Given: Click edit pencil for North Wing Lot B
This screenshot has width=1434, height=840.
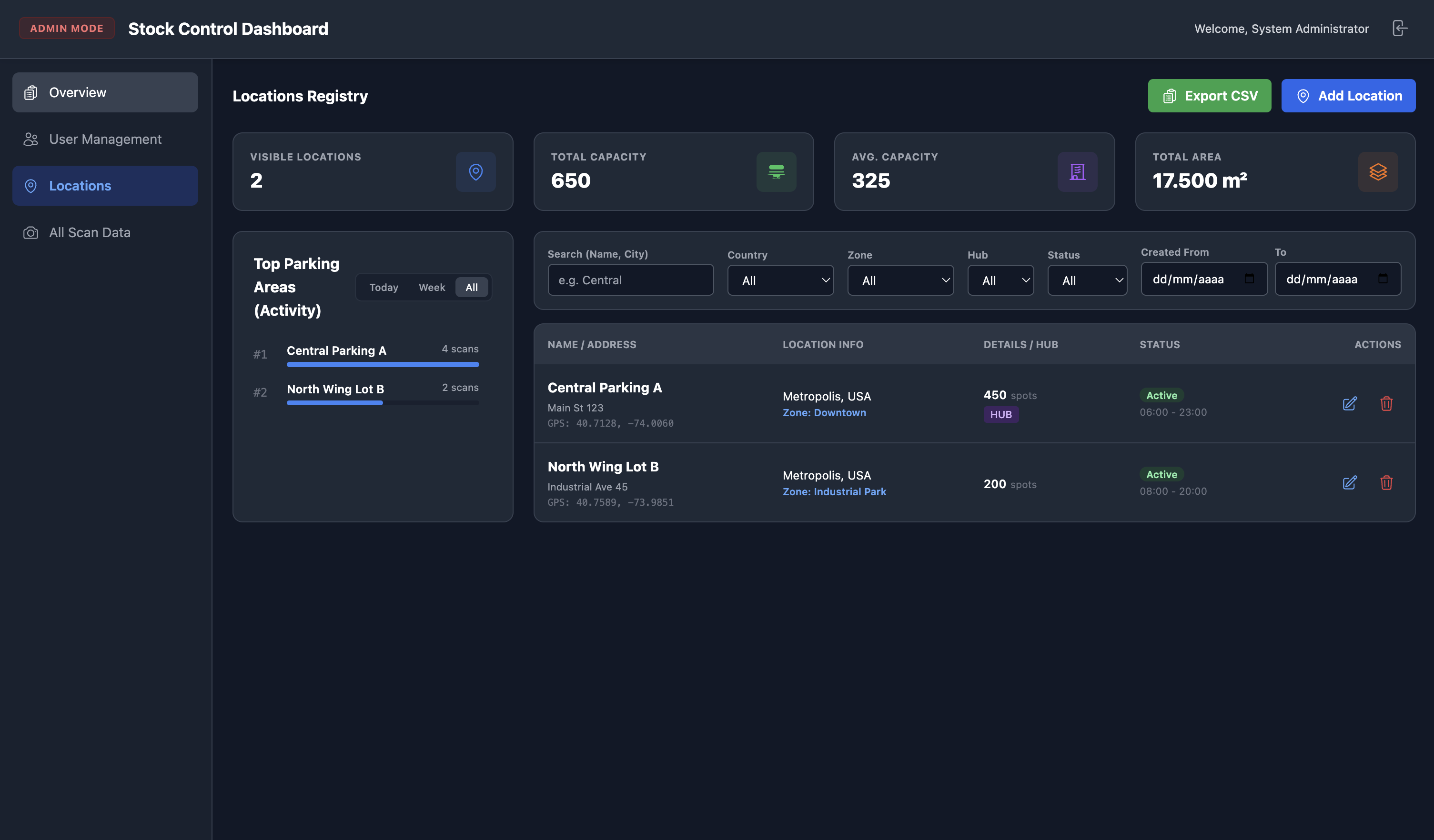Looking at the screenshot, I should [x=1349, y=483].
